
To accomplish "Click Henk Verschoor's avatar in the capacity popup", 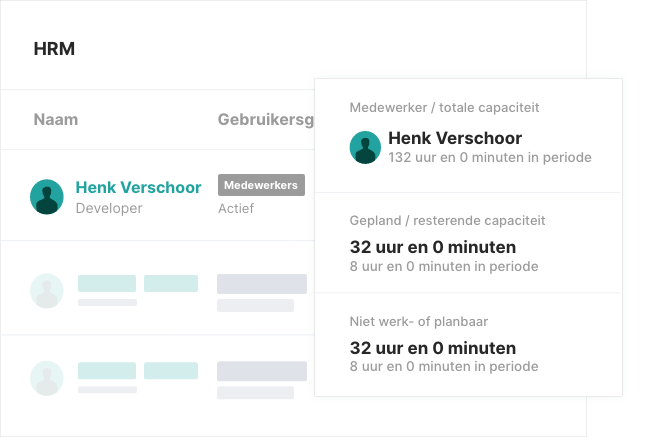I will coord(365,147).
